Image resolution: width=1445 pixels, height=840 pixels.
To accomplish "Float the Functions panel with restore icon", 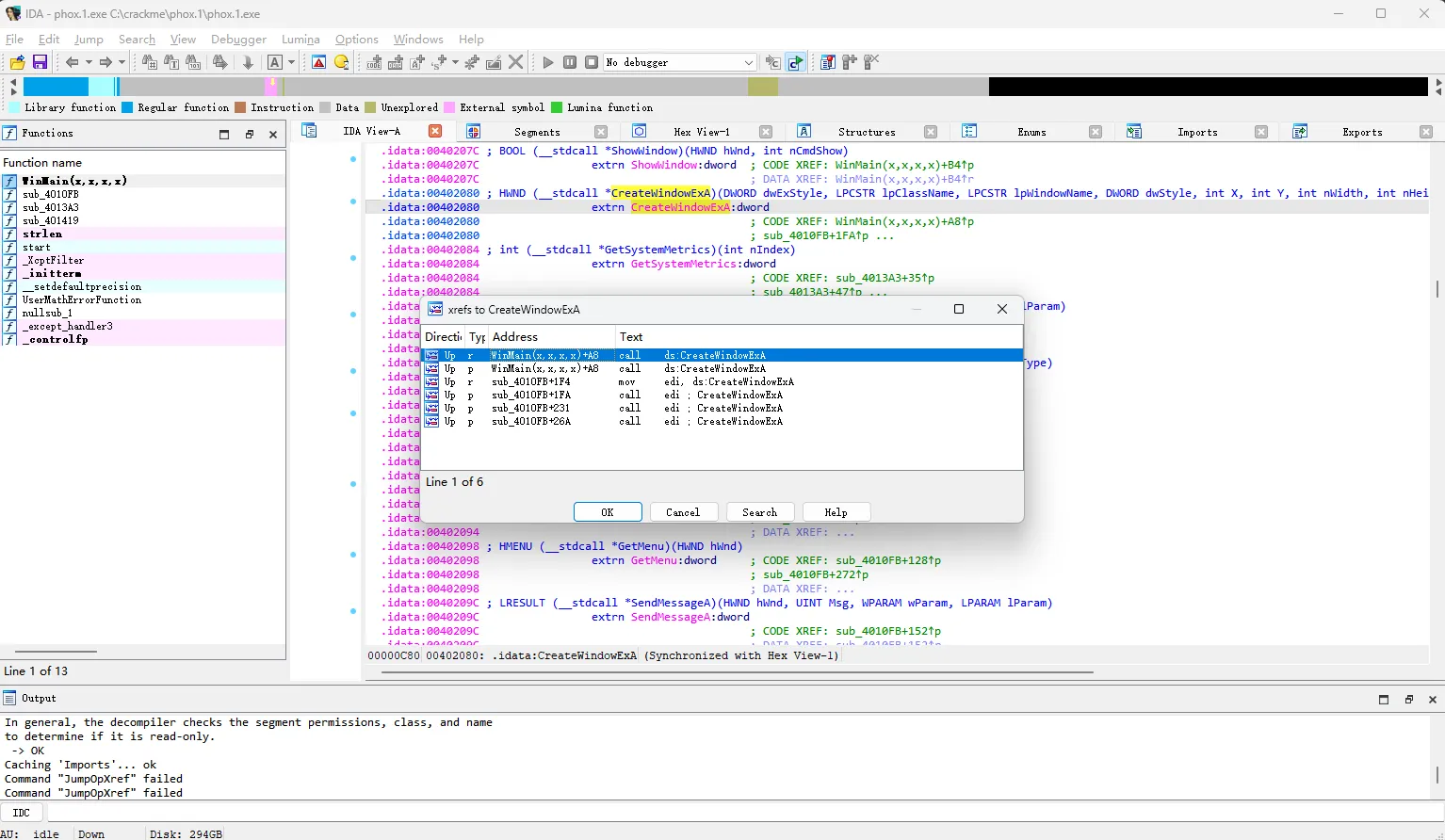I will coord(249,134).
